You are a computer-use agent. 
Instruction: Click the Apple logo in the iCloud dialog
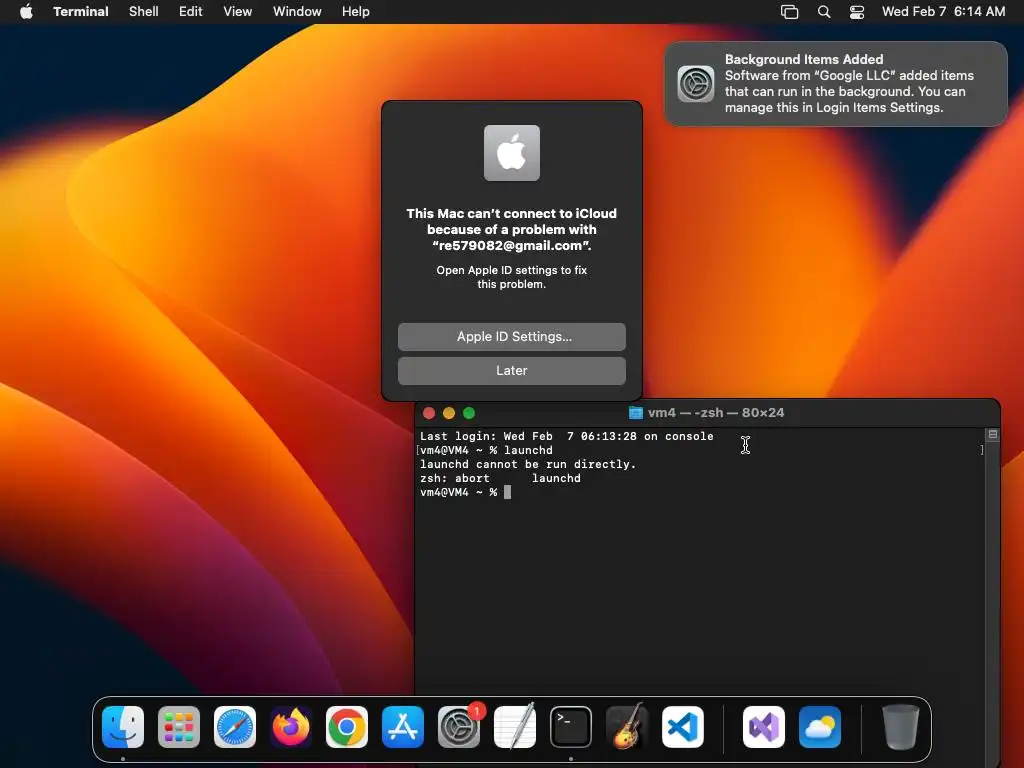pos(512,153)
